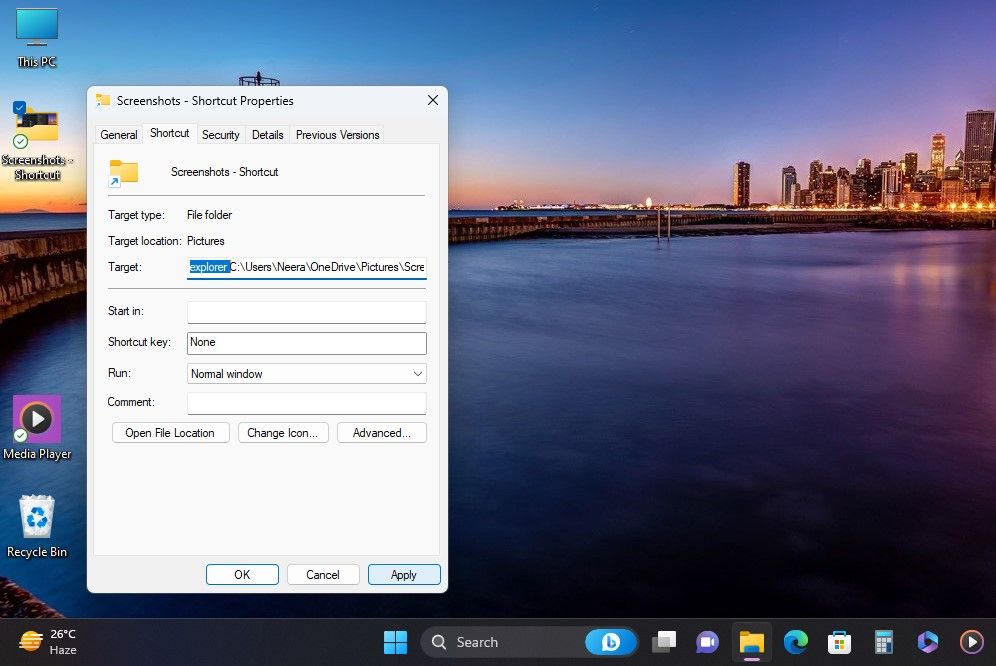Viewport: 996px width, 666px height.
Task: Click Open File Location
Action: [x=170, y=432]
